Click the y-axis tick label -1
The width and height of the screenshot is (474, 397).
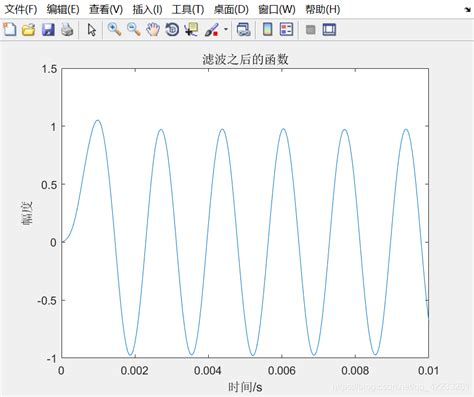tap(52, 359)
